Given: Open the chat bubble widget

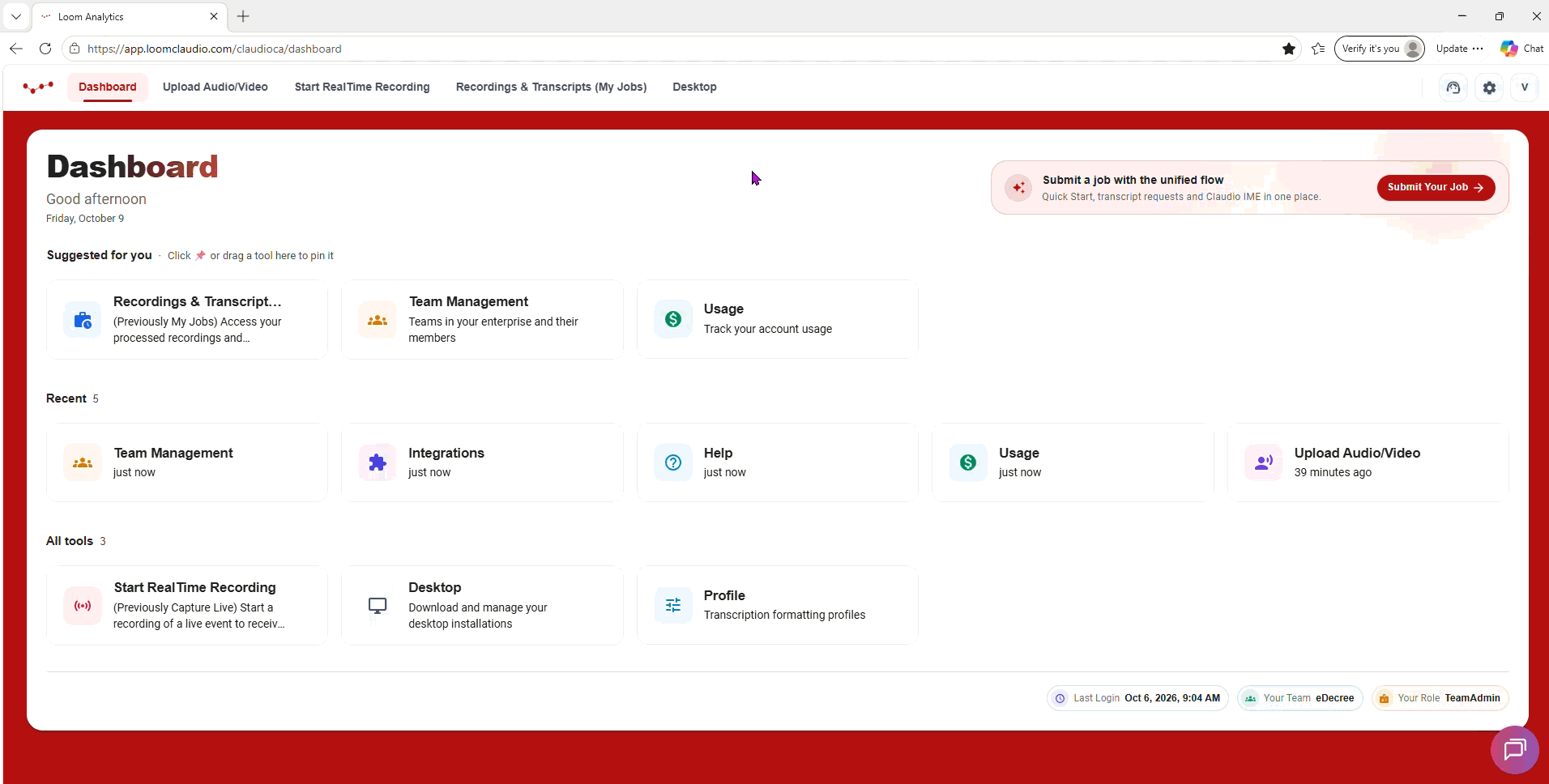Looking at the screenshot, I should [x=1514, y=750].
